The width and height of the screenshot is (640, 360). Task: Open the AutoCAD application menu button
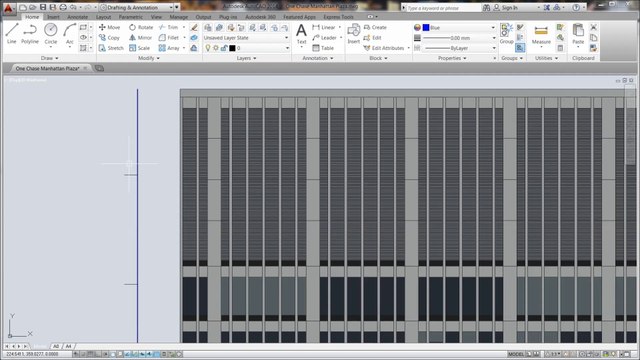tap(8, 8)
